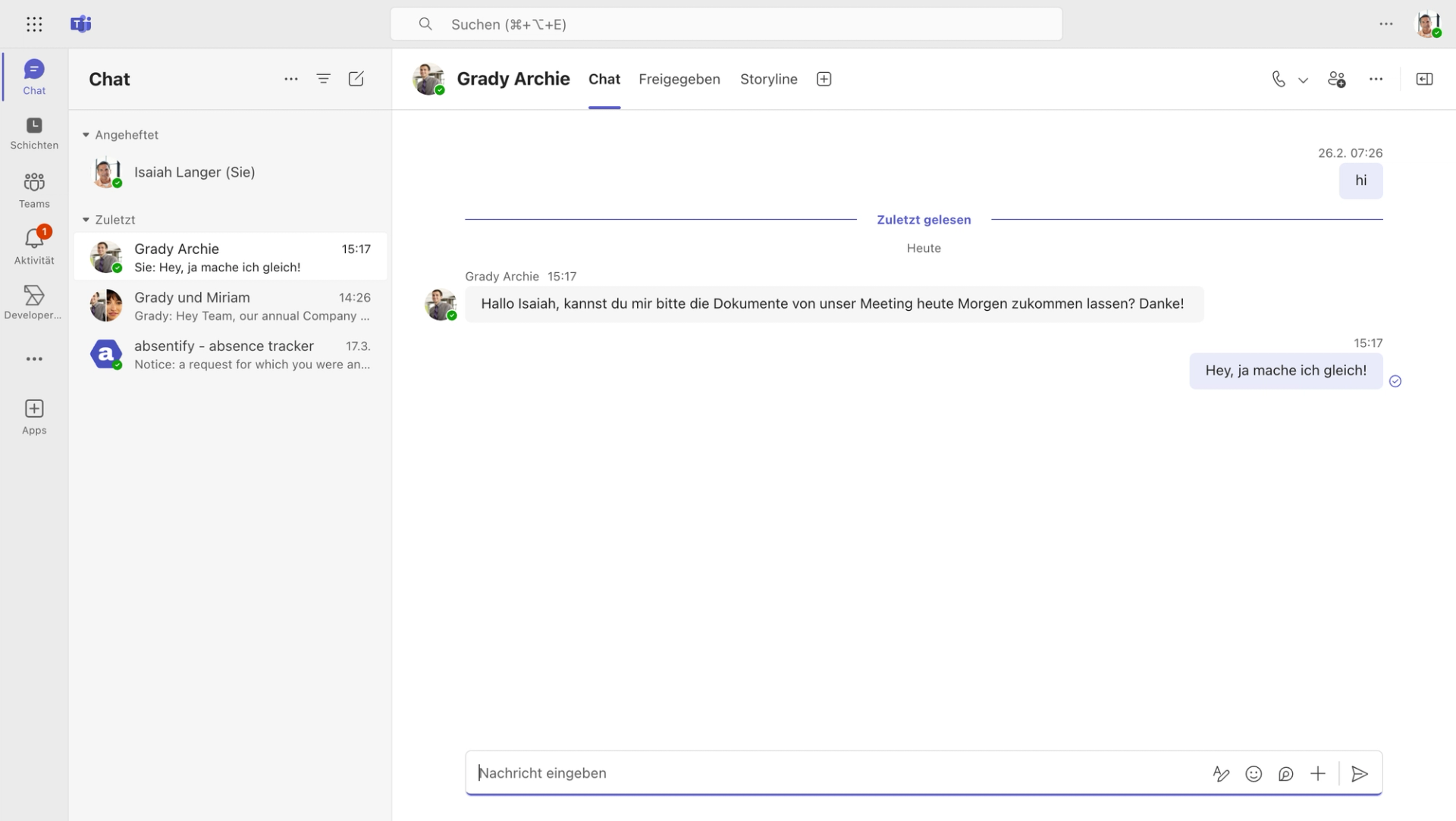Switch to the Storyline tab
The image size is (1456, 821).
[x=768, y=79]
